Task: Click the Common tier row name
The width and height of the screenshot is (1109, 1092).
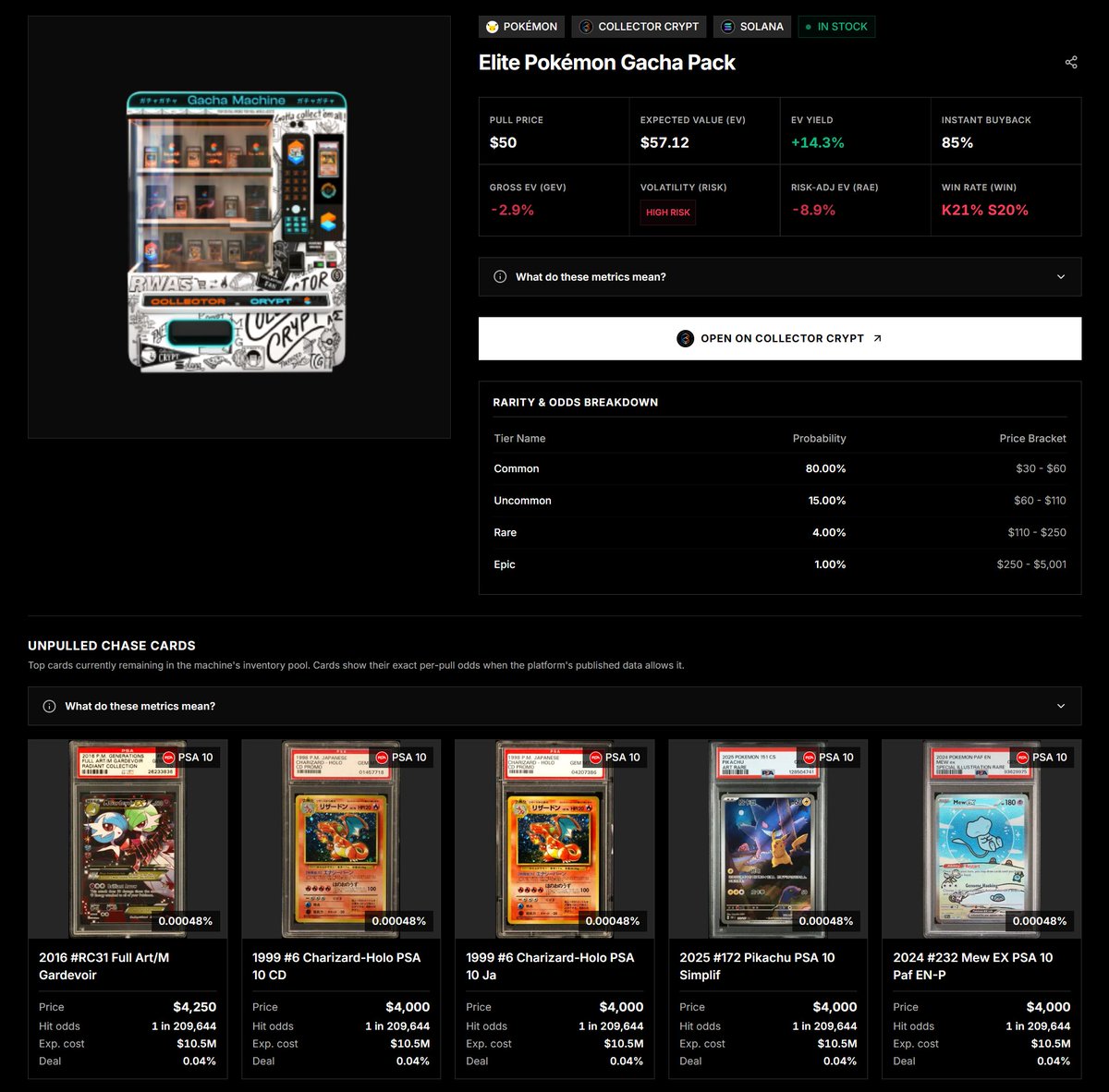Action: point(517,468)
